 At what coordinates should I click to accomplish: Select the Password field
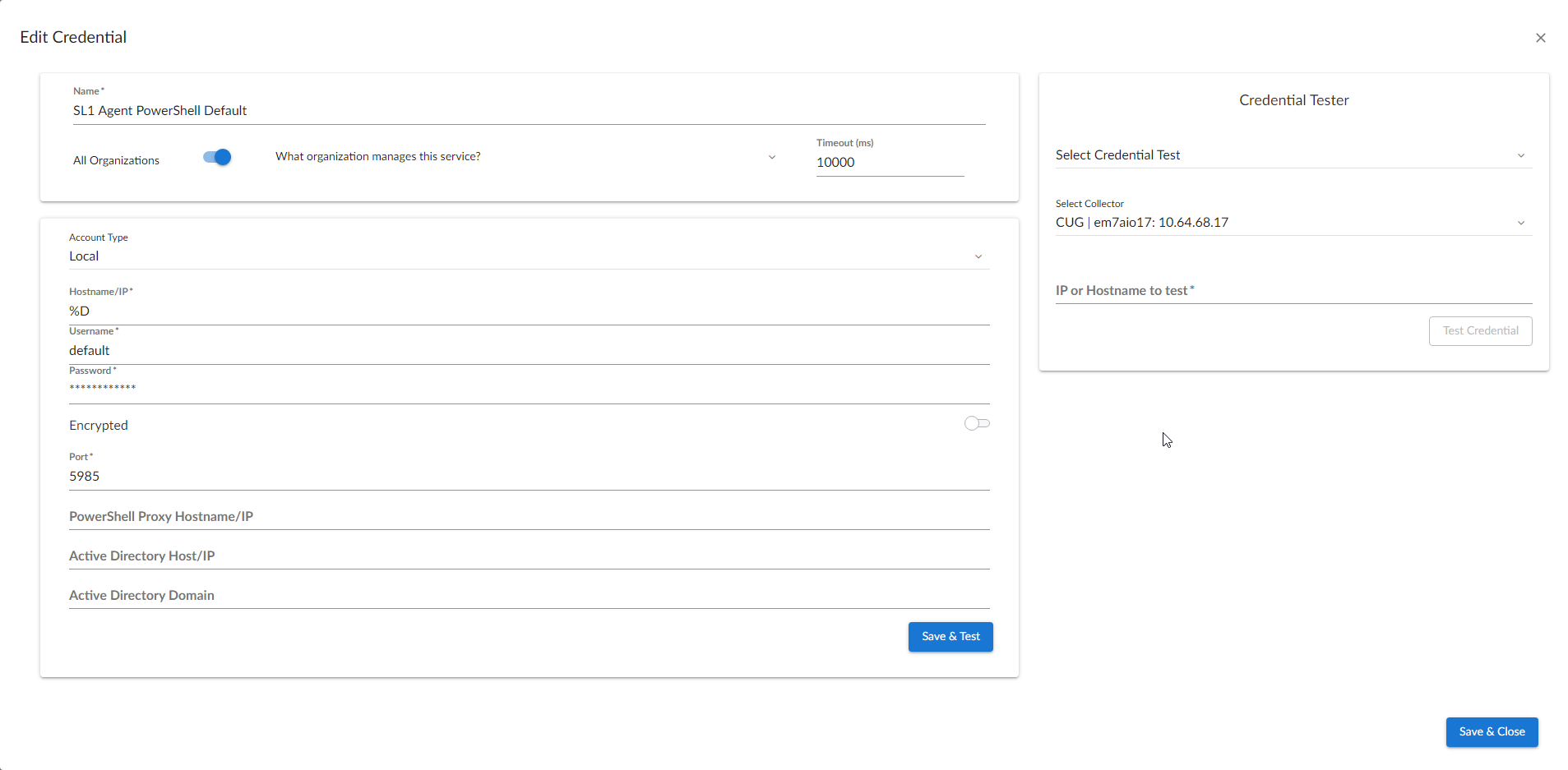pos(529,388)
